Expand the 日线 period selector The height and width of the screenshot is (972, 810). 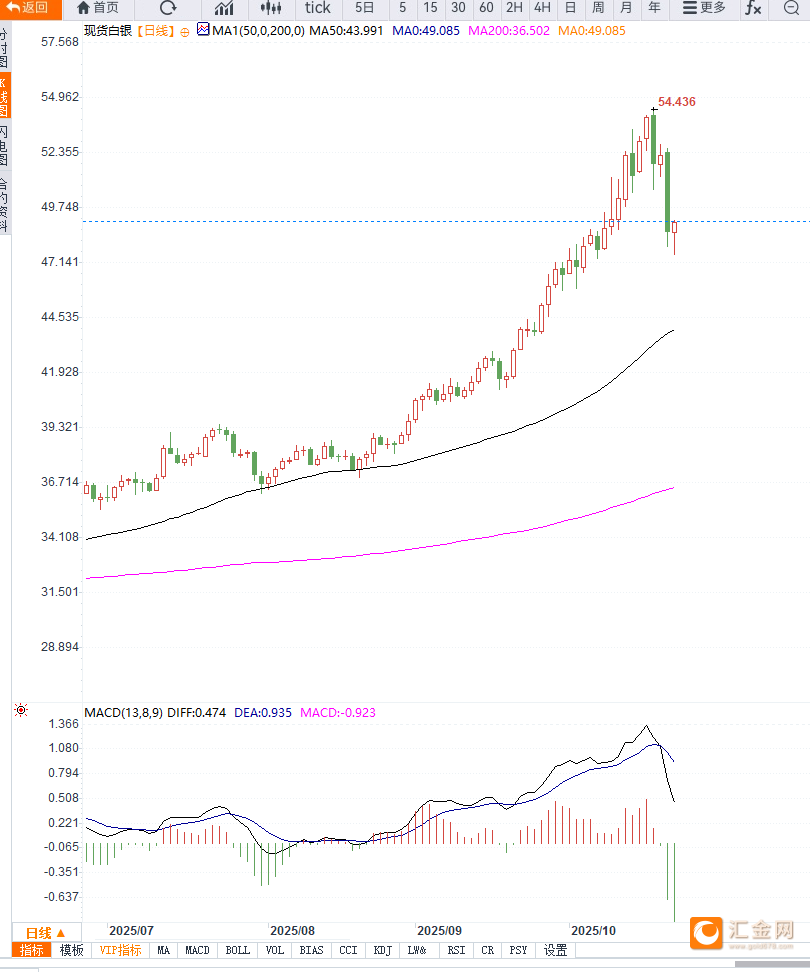pyautogui.click(x=45, y=932)
